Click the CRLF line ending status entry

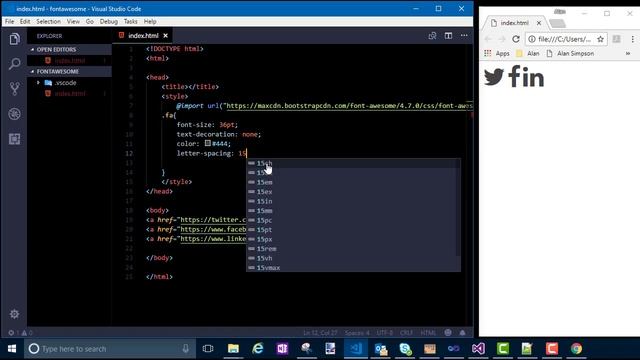406,333
